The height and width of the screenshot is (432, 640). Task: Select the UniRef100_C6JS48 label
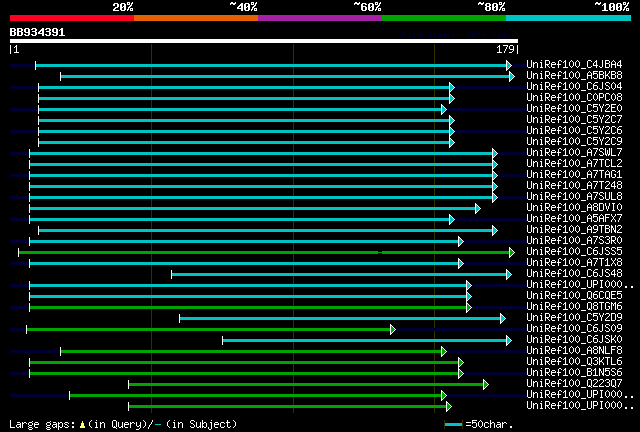574,274
